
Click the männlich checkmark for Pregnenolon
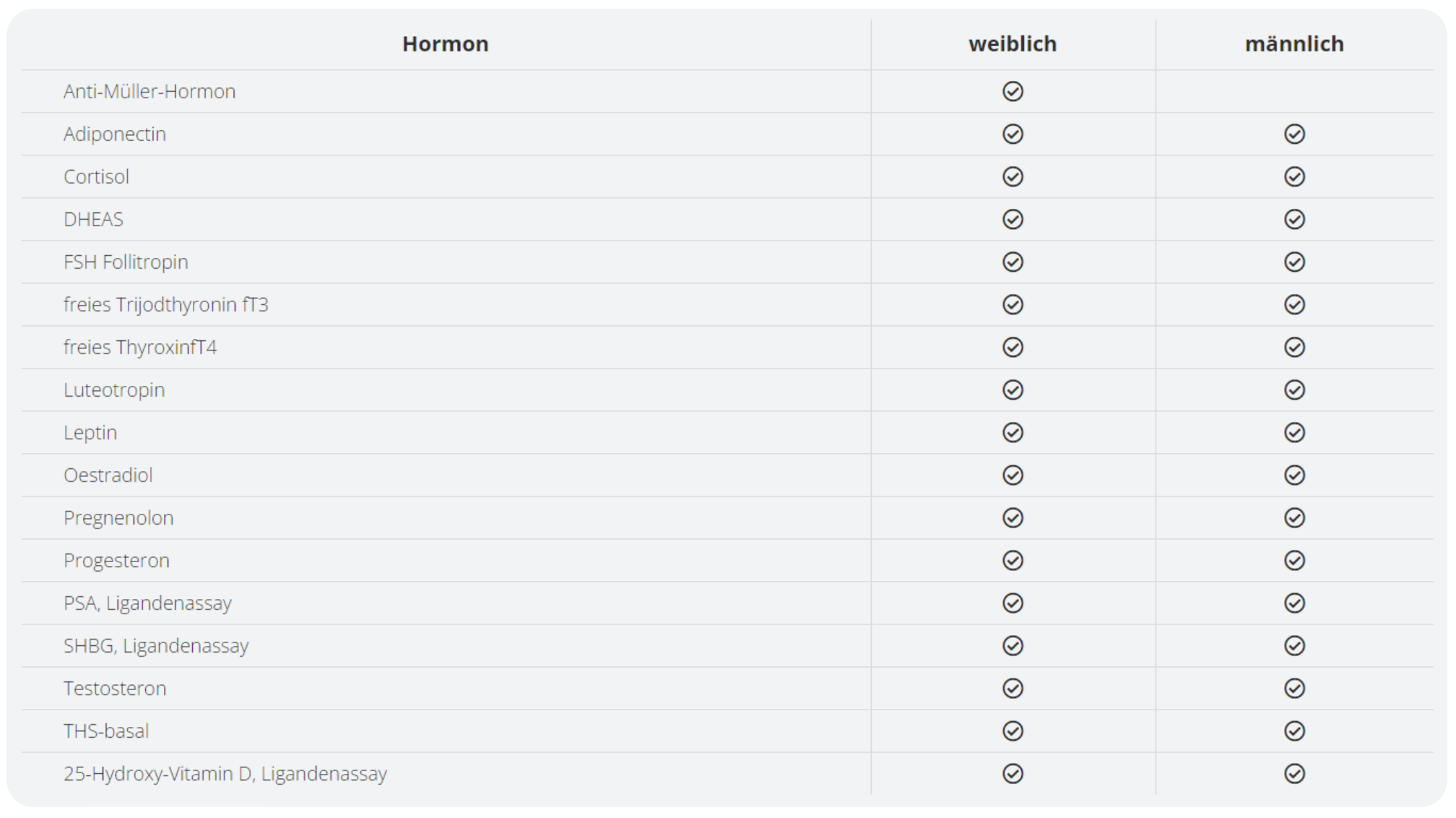(x=1294, y=518)
